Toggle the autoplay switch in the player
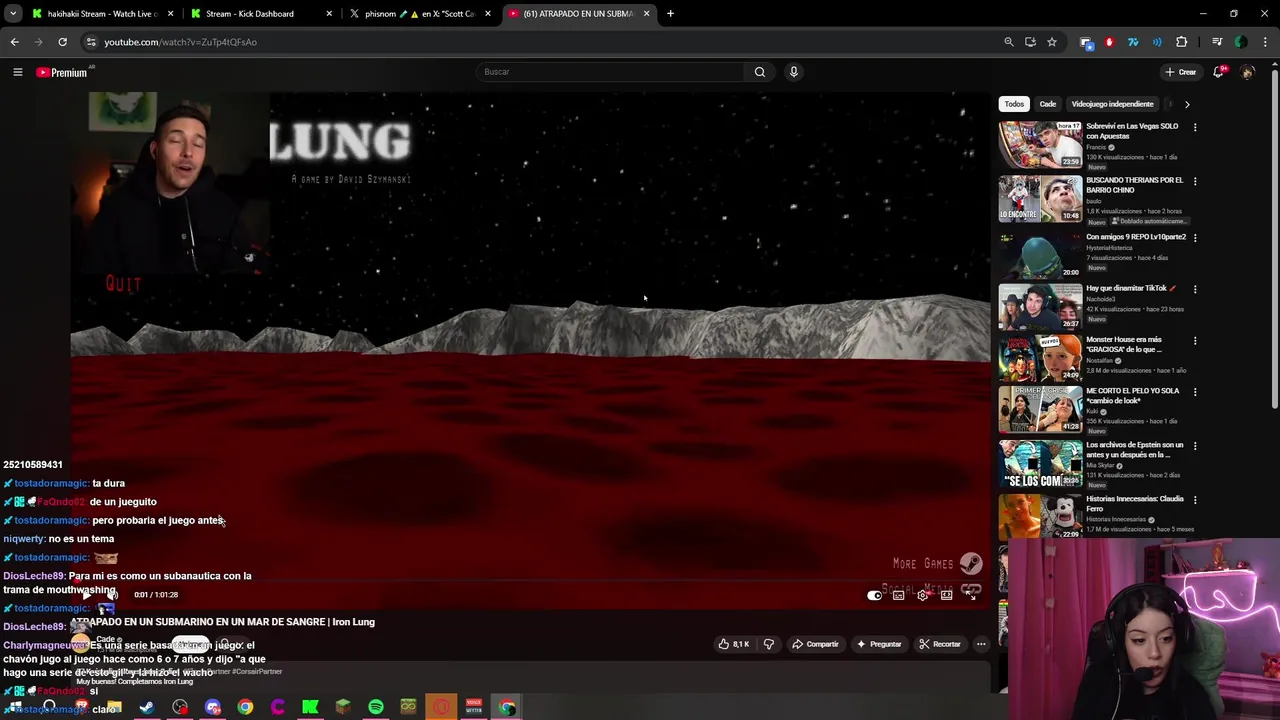Image resolution: width=1280 pixels, height=720 pixels. pos(874,595)
